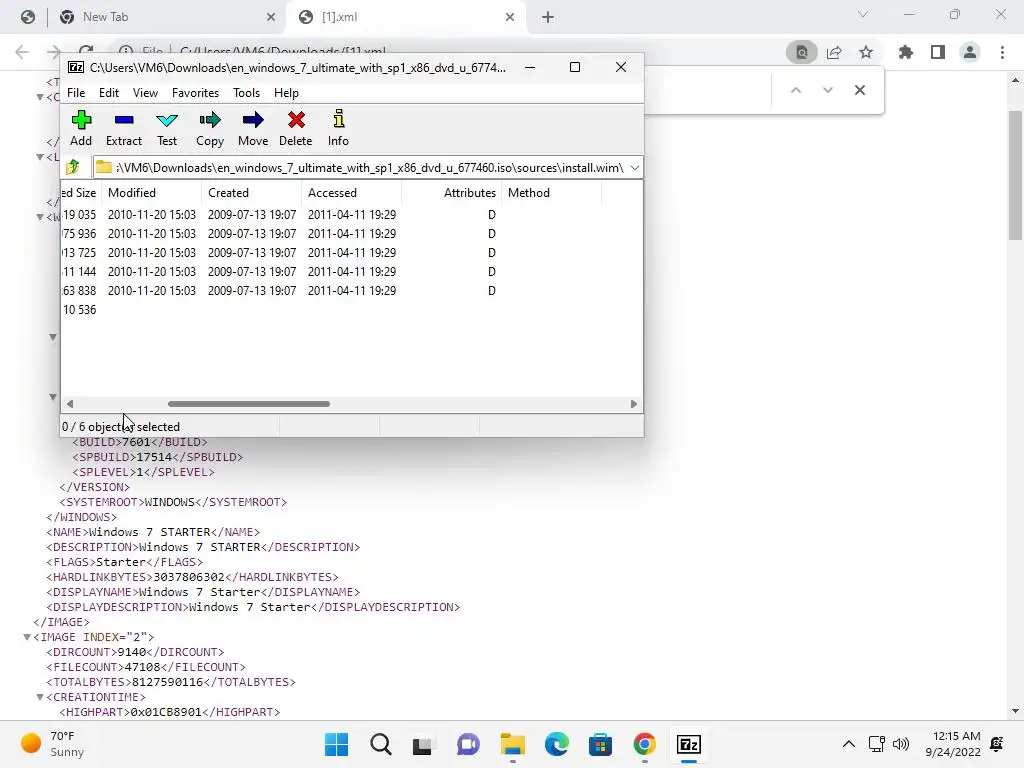Open Microsoft Store from the taskbar

pos(600,744)
